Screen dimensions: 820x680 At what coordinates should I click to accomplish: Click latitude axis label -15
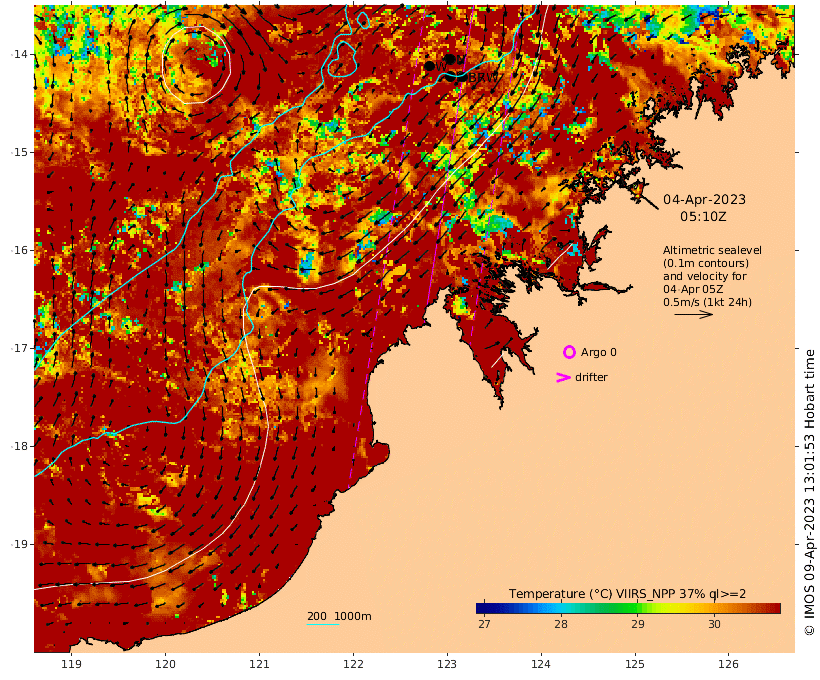coord(18,152)
